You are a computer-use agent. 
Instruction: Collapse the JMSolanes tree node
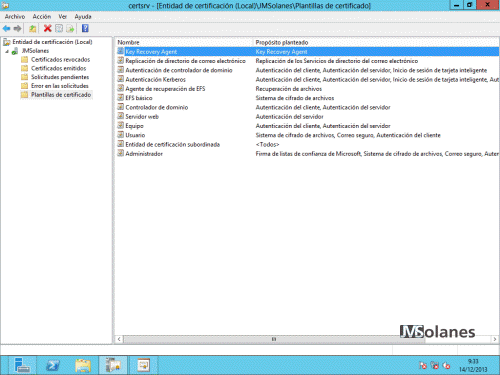(7, 51)
